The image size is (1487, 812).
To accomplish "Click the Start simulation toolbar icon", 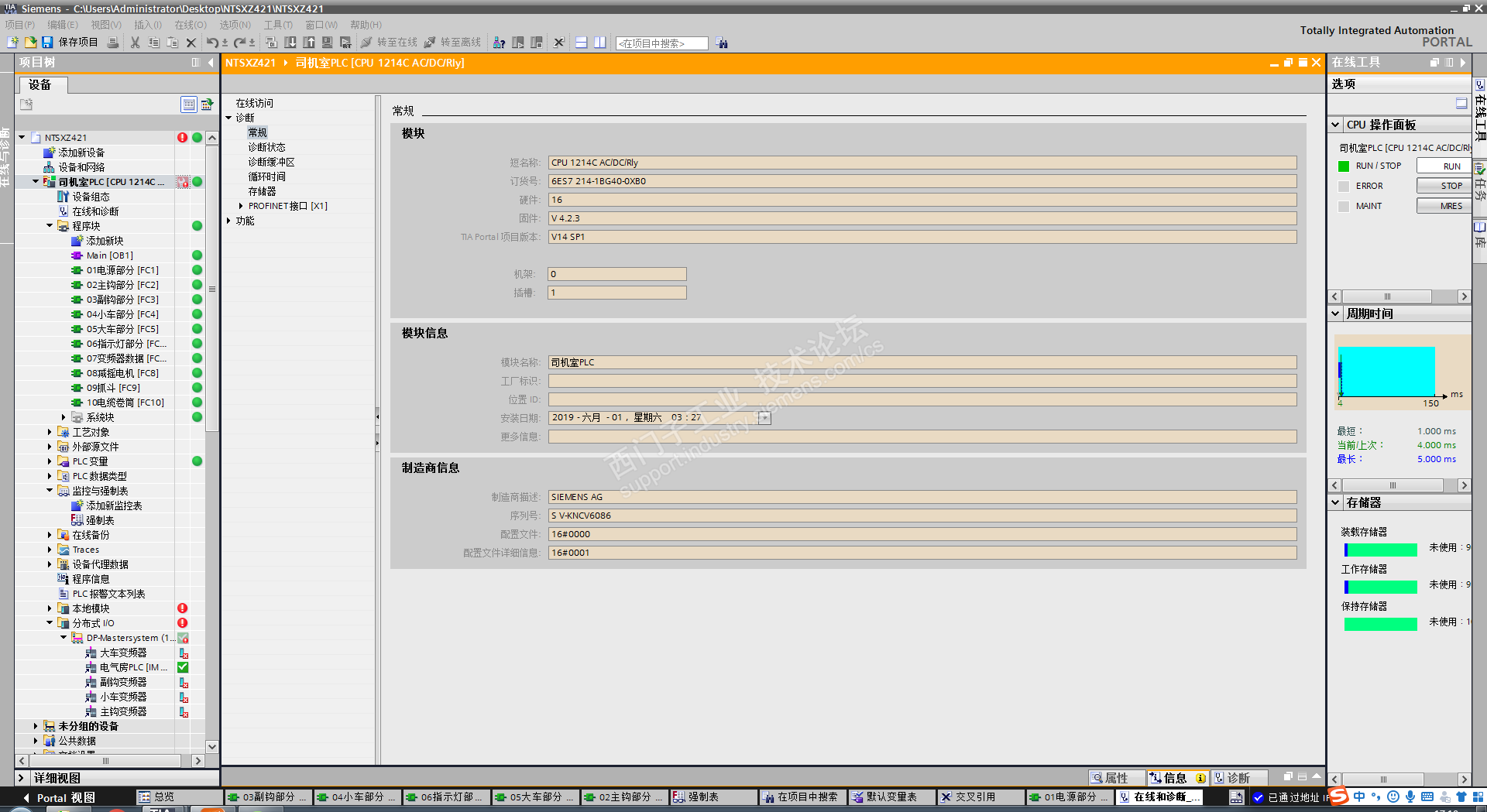I will (x=328, y=43).
